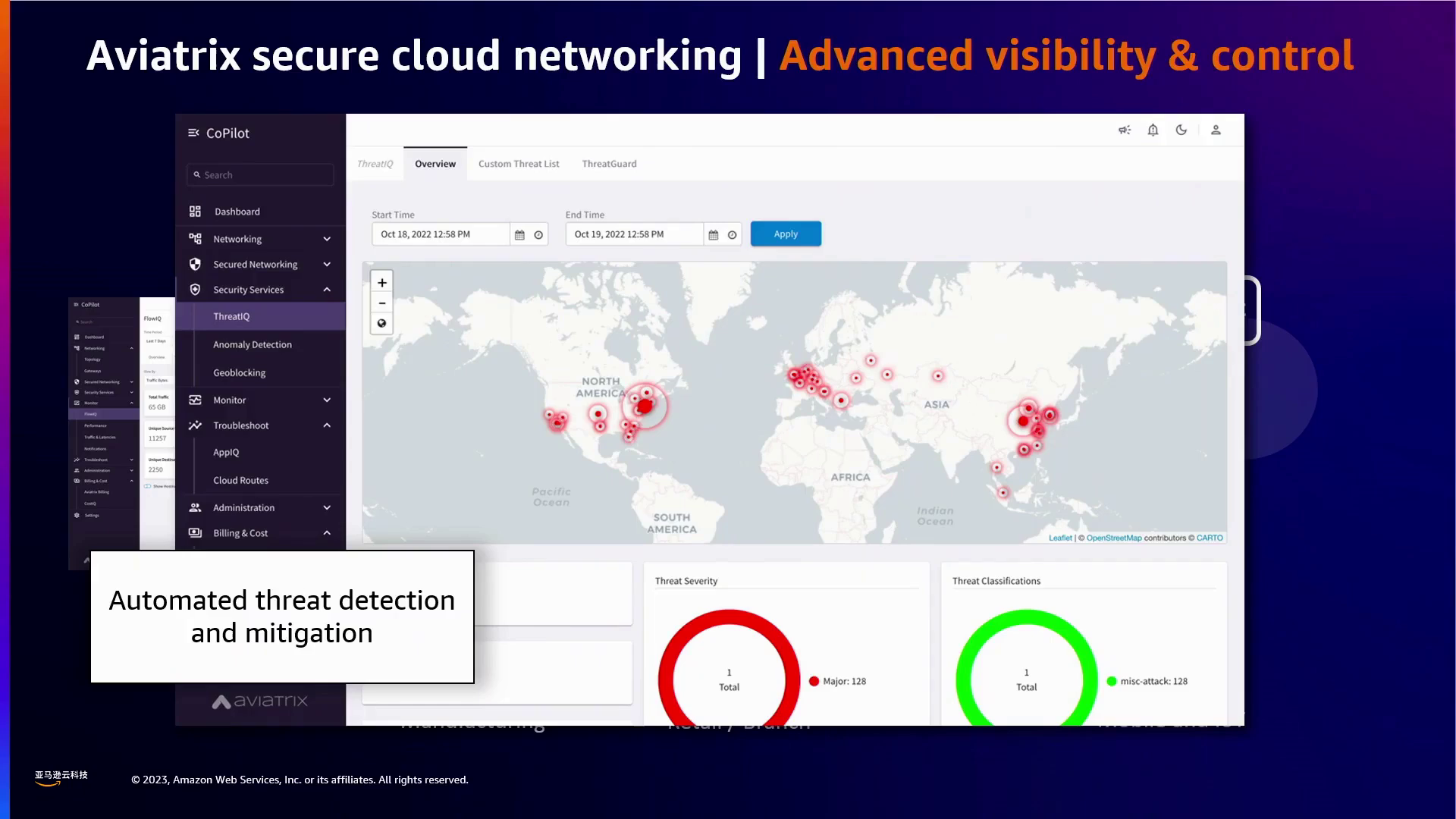Zoom out on the threat map

pos(382,303)
